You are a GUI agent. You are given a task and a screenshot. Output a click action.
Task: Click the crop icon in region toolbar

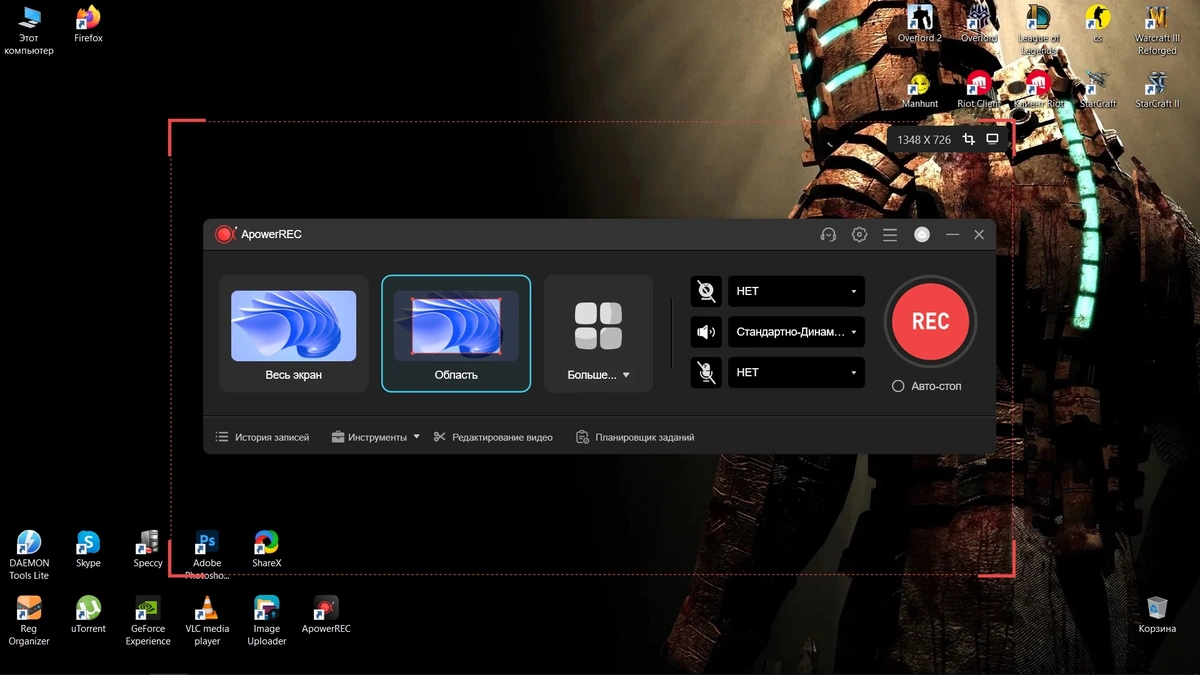coord(968,139)
